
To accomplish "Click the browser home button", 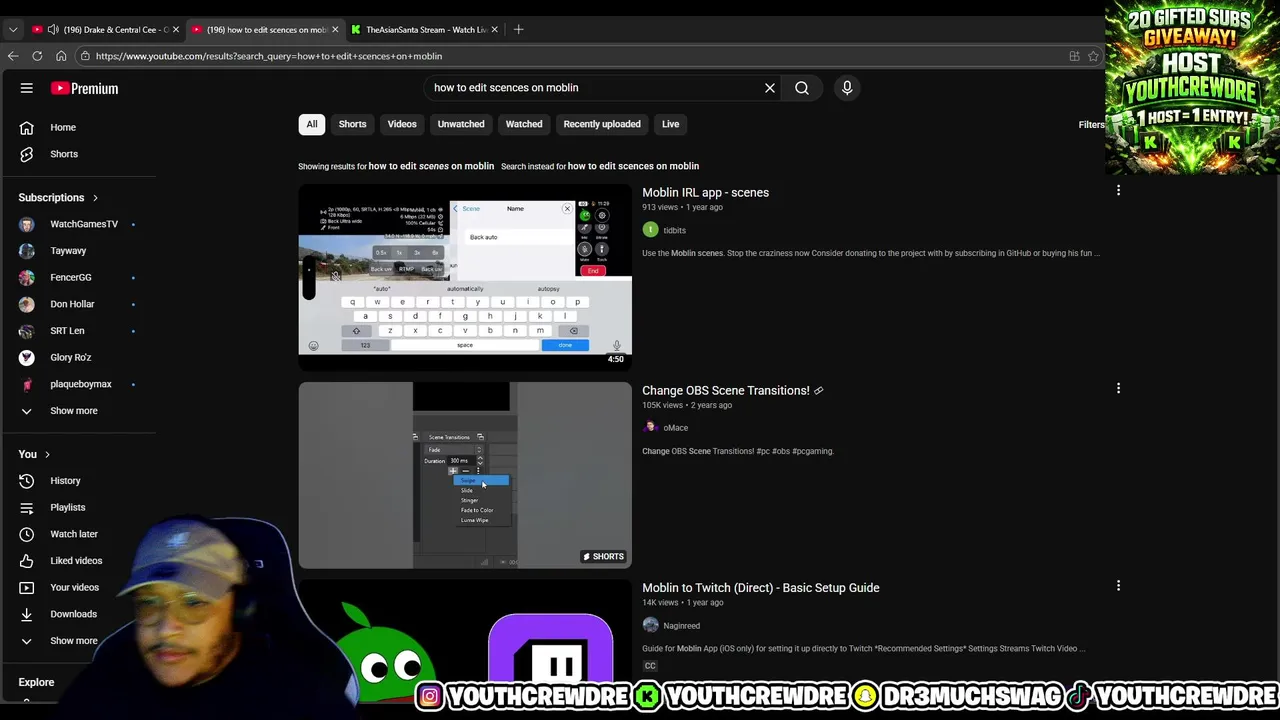I will (x=61, y=56).
